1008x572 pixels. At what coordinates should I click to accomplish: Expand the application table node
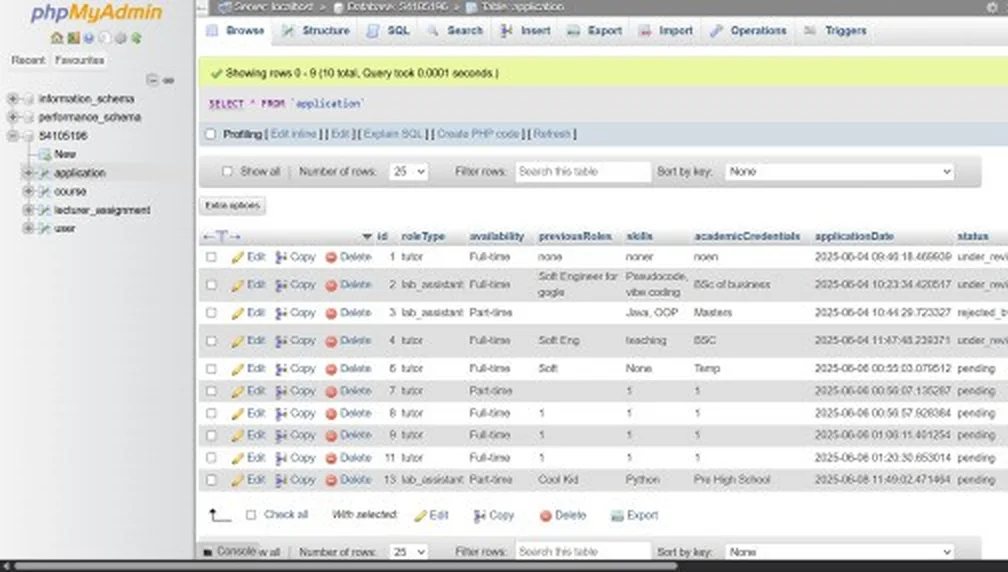click(x=28, y=173)
